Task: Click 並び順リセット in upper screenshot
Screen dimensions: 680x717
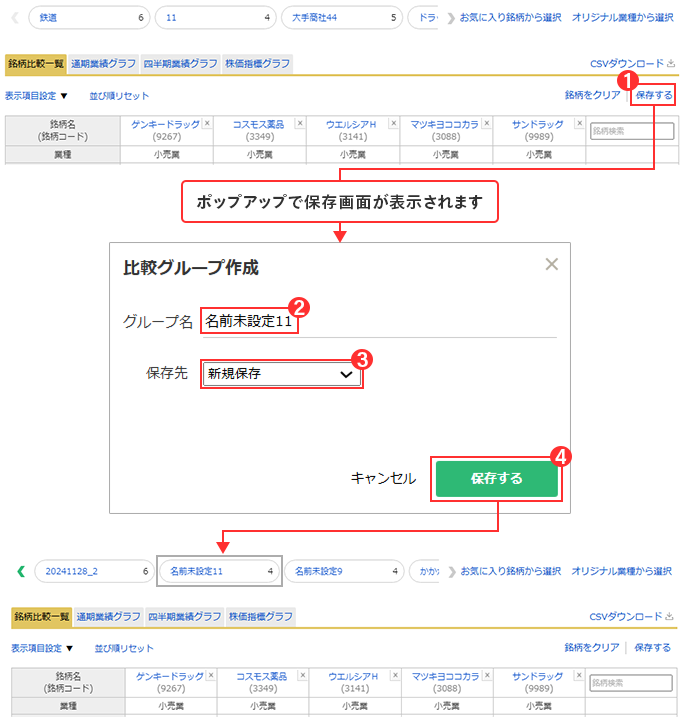Action: point(119,96)
